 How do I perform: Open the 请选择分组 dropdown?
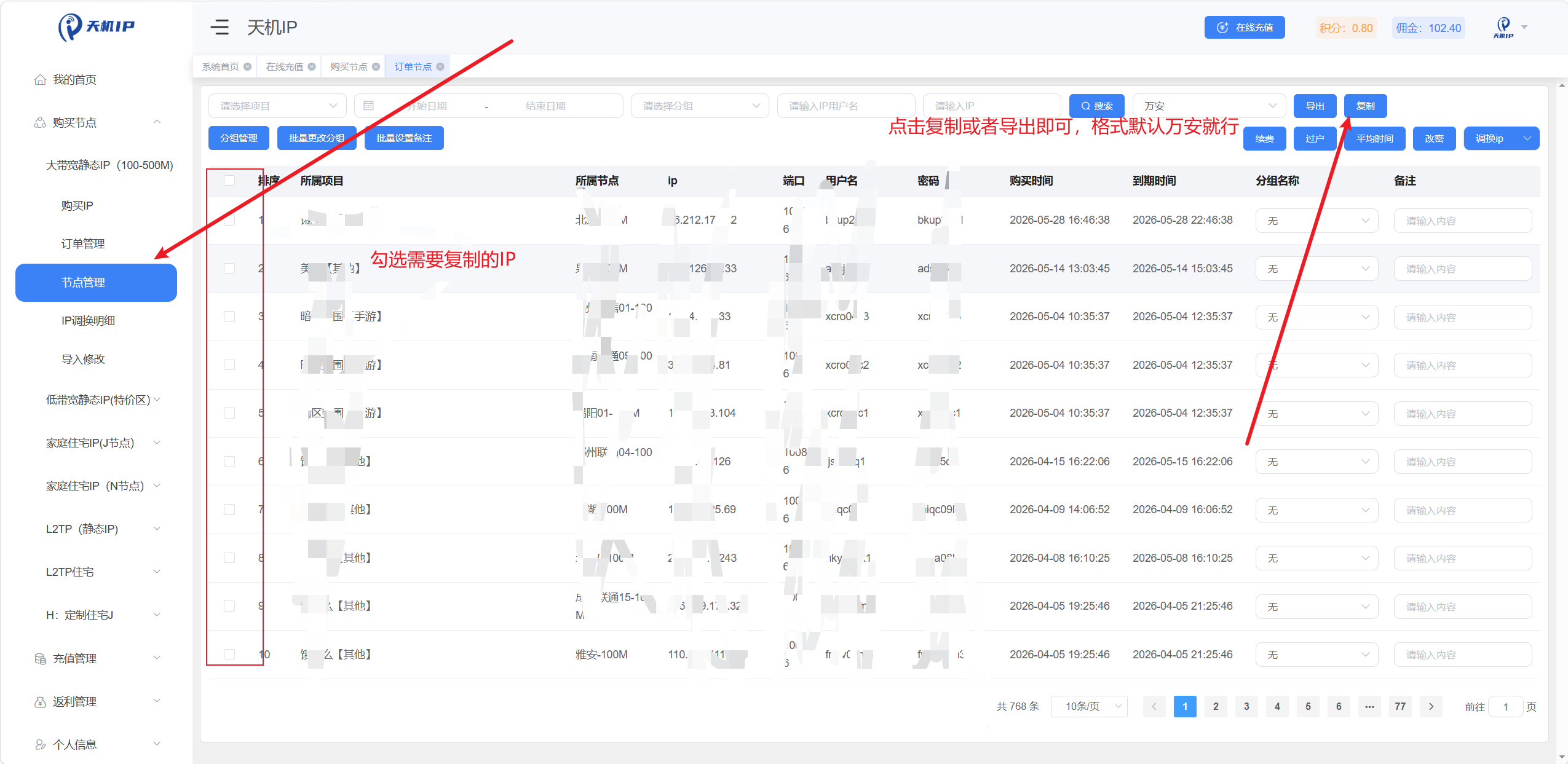click(x=700, y=106)
